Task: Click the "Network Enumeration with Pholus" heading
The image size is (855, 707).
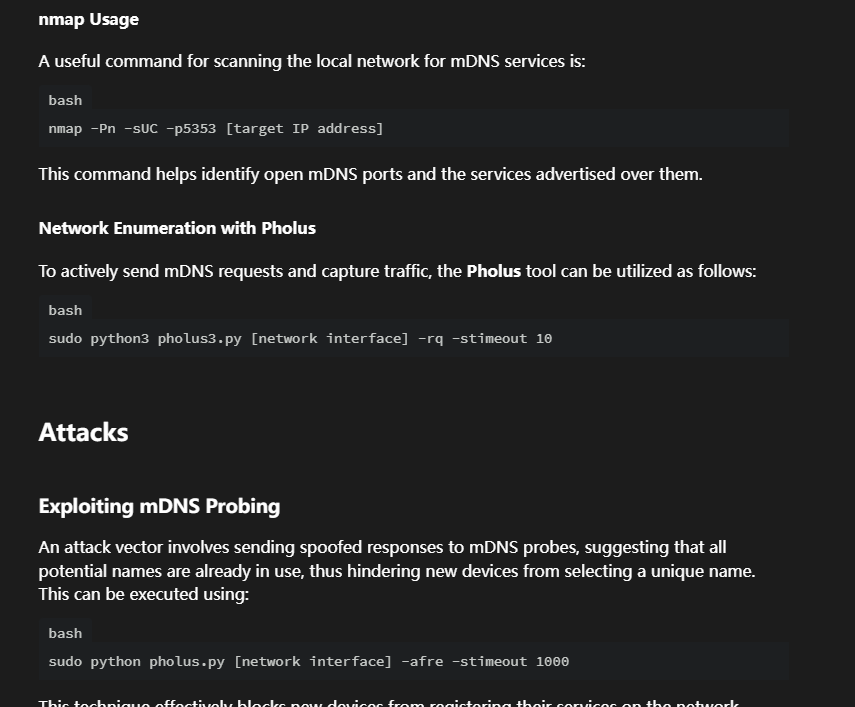Action: pyautogui.click(x=177, y=228)
